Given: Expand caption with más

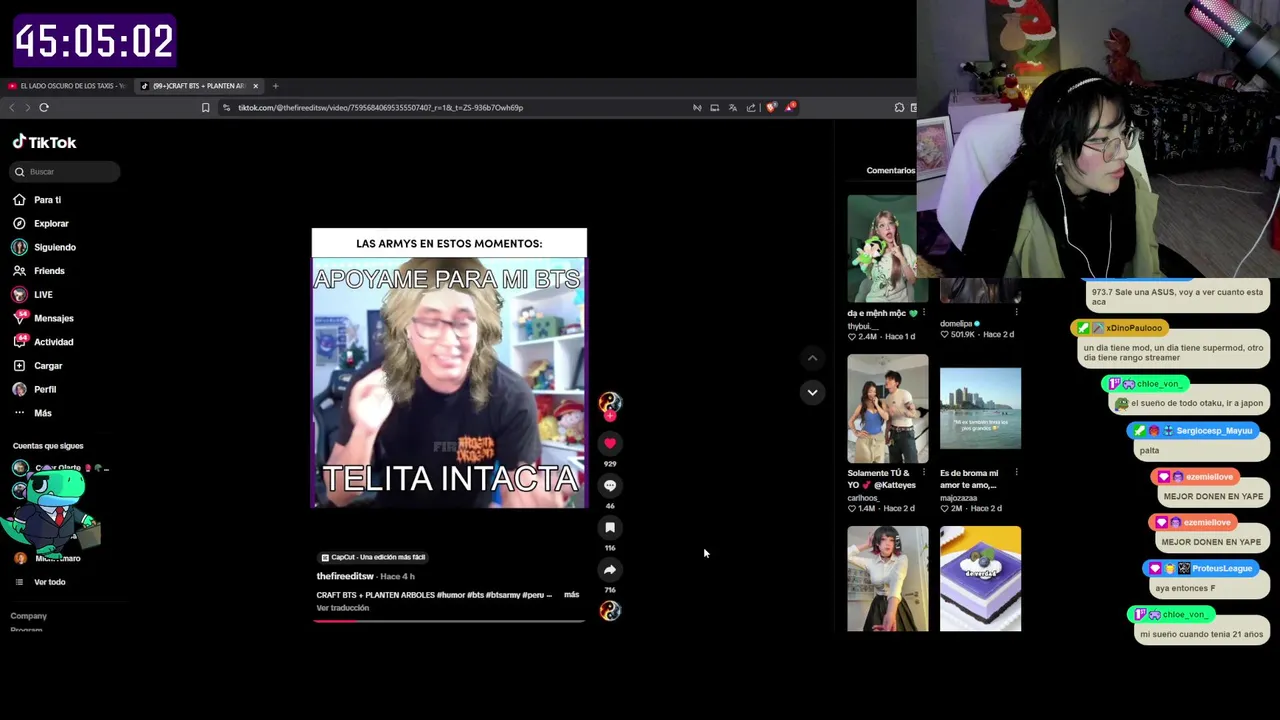Looking at the screenshot, I should pos(571,595).
